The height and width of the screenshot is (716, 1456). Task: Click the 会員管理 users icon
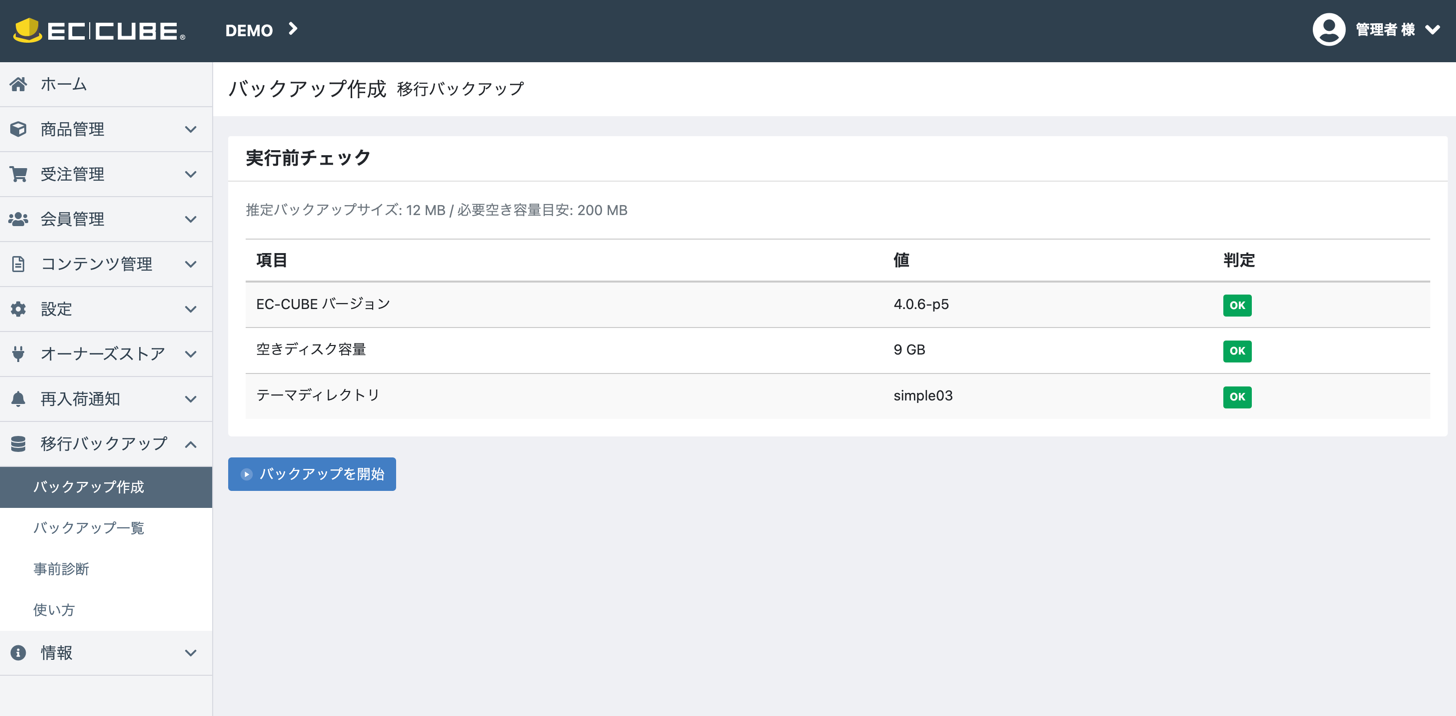pos(18,219)
